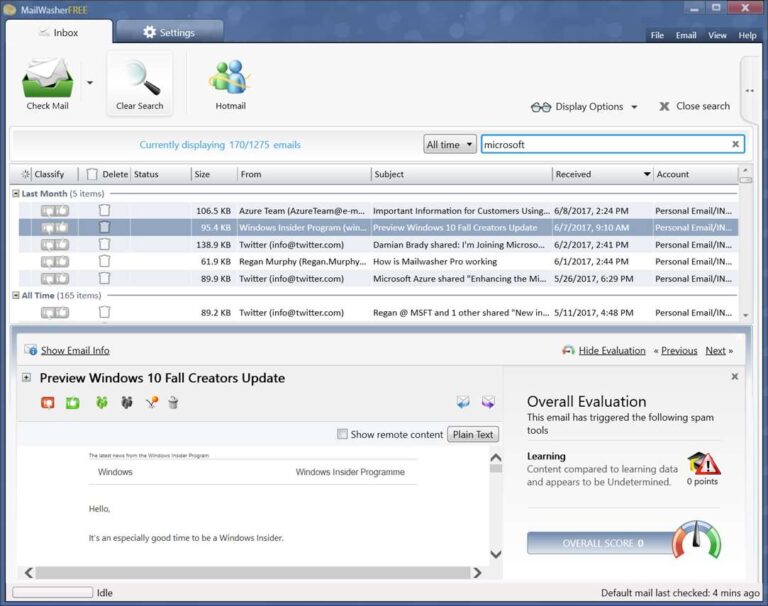Open the All time date range dropdown
768x606 pixels.
coord(450,145)
